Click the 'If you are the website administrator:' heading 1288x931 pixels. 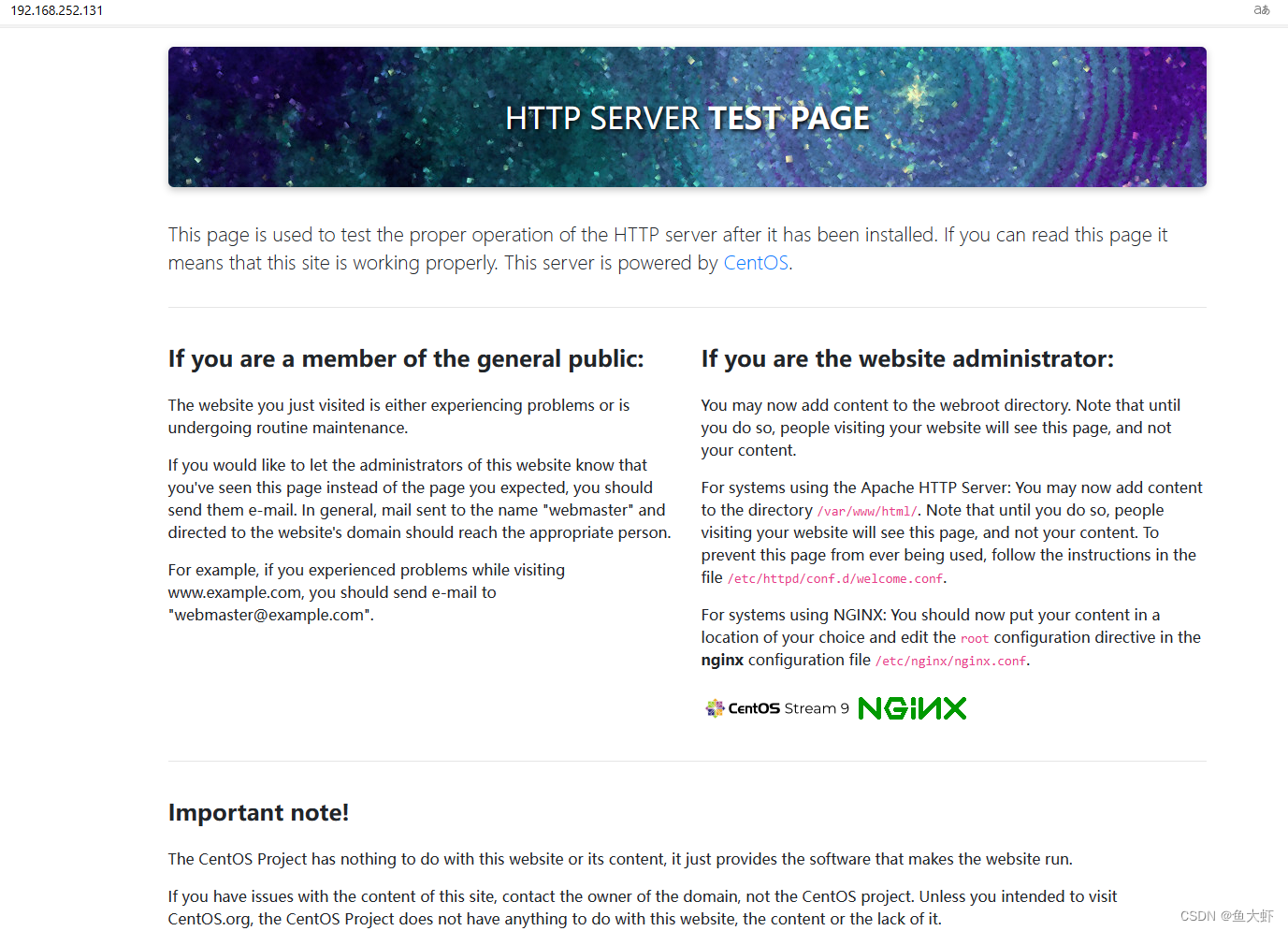pyautogui.click(x=907, y=358)
